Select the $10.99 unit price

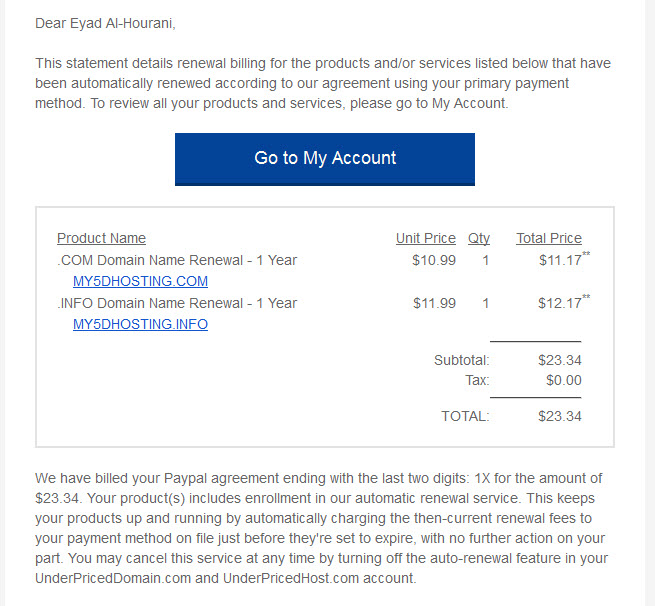coord(434,260)
